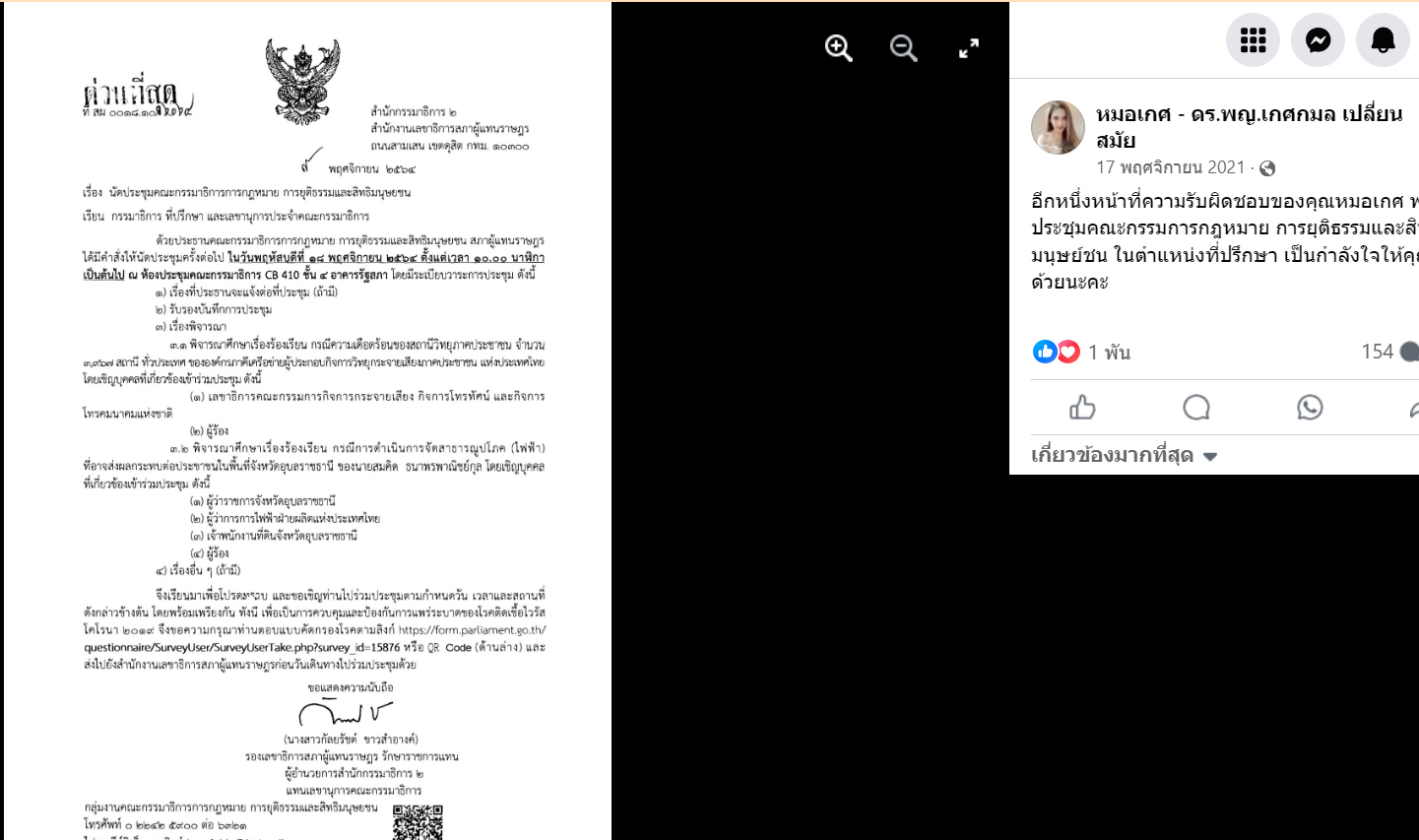Viewport: 1419px width, 840px height.
Task: Click the comment bubble icon
Action: click(x=1196, y=407)
